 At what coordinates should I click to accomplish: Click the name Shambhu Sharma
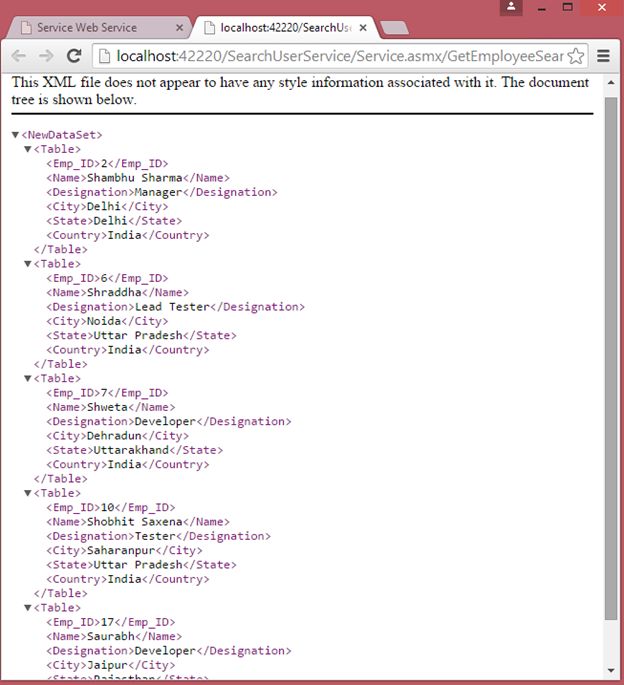135,178
